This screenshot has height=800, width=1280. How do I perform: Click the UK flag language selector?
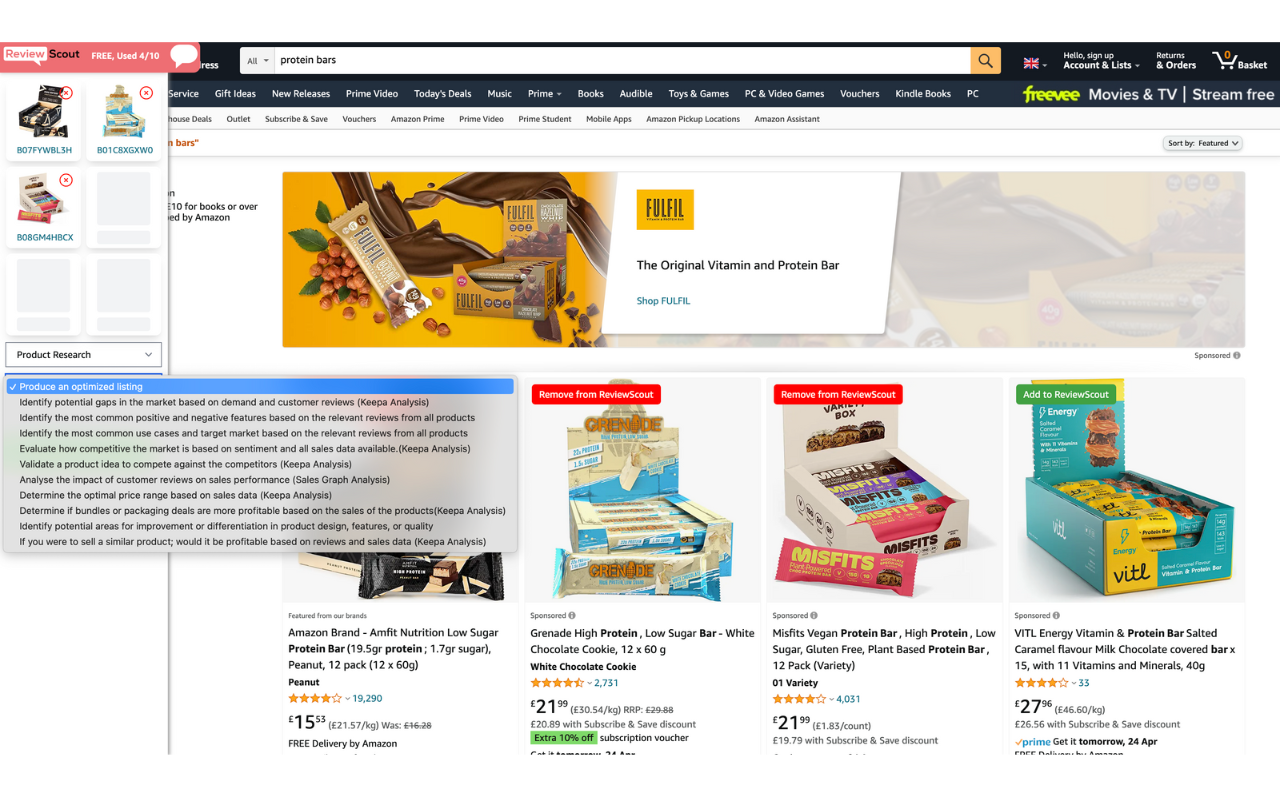[1035, 63]
